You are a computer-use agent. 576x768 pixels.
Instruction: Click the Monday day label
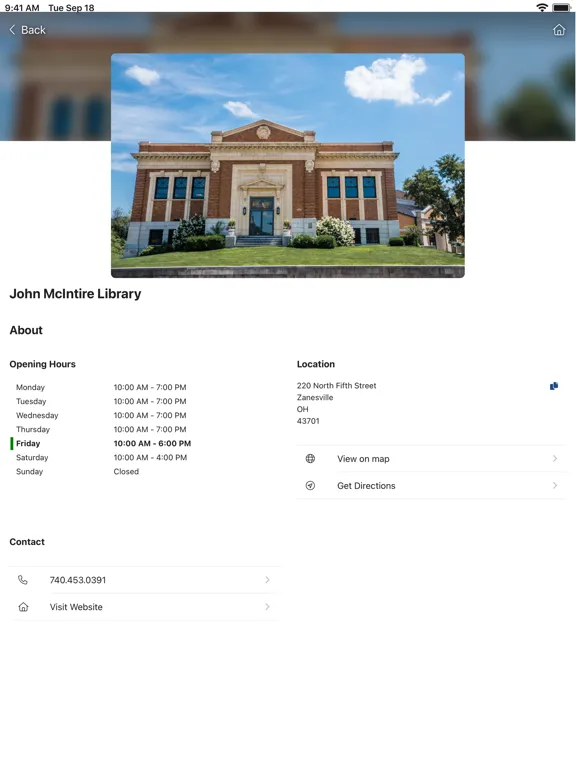click(30, 387)
